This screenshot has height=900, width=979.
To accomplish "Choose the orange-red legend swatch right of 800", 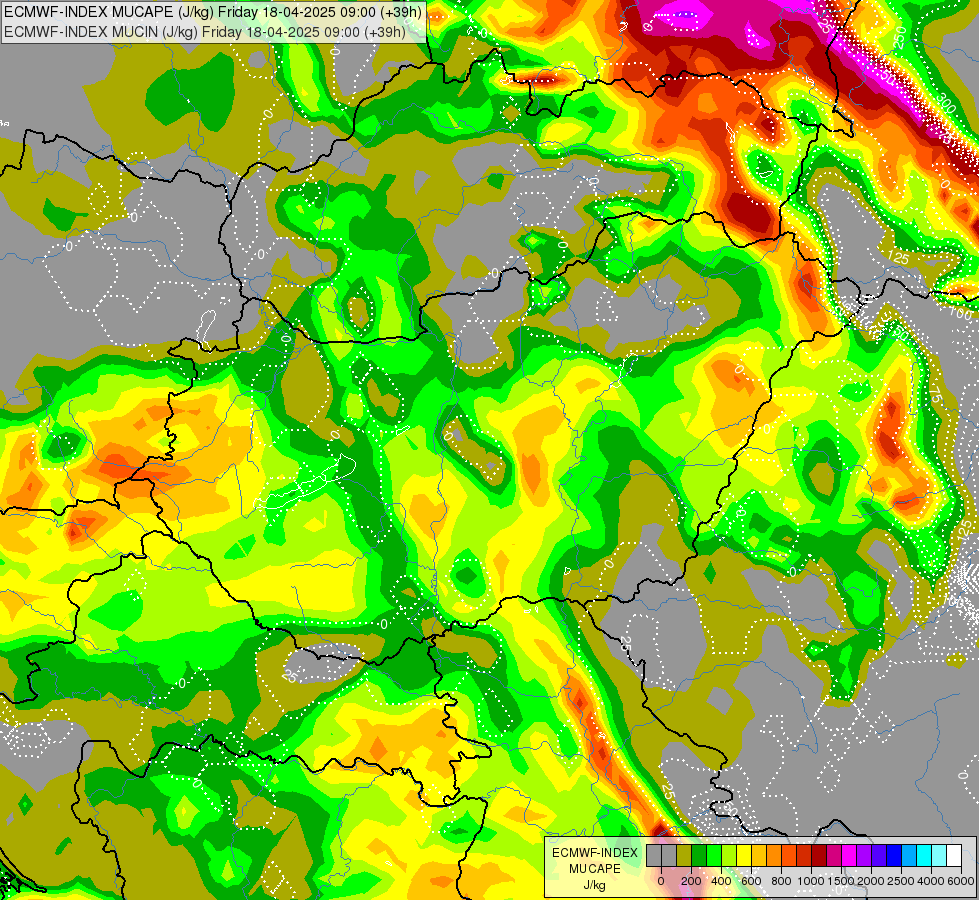I will (x=789, y=856).
